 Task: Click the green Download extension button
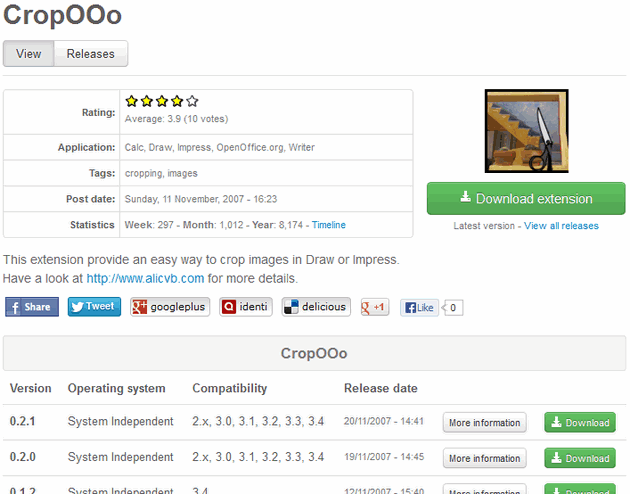tap(526, 198)
